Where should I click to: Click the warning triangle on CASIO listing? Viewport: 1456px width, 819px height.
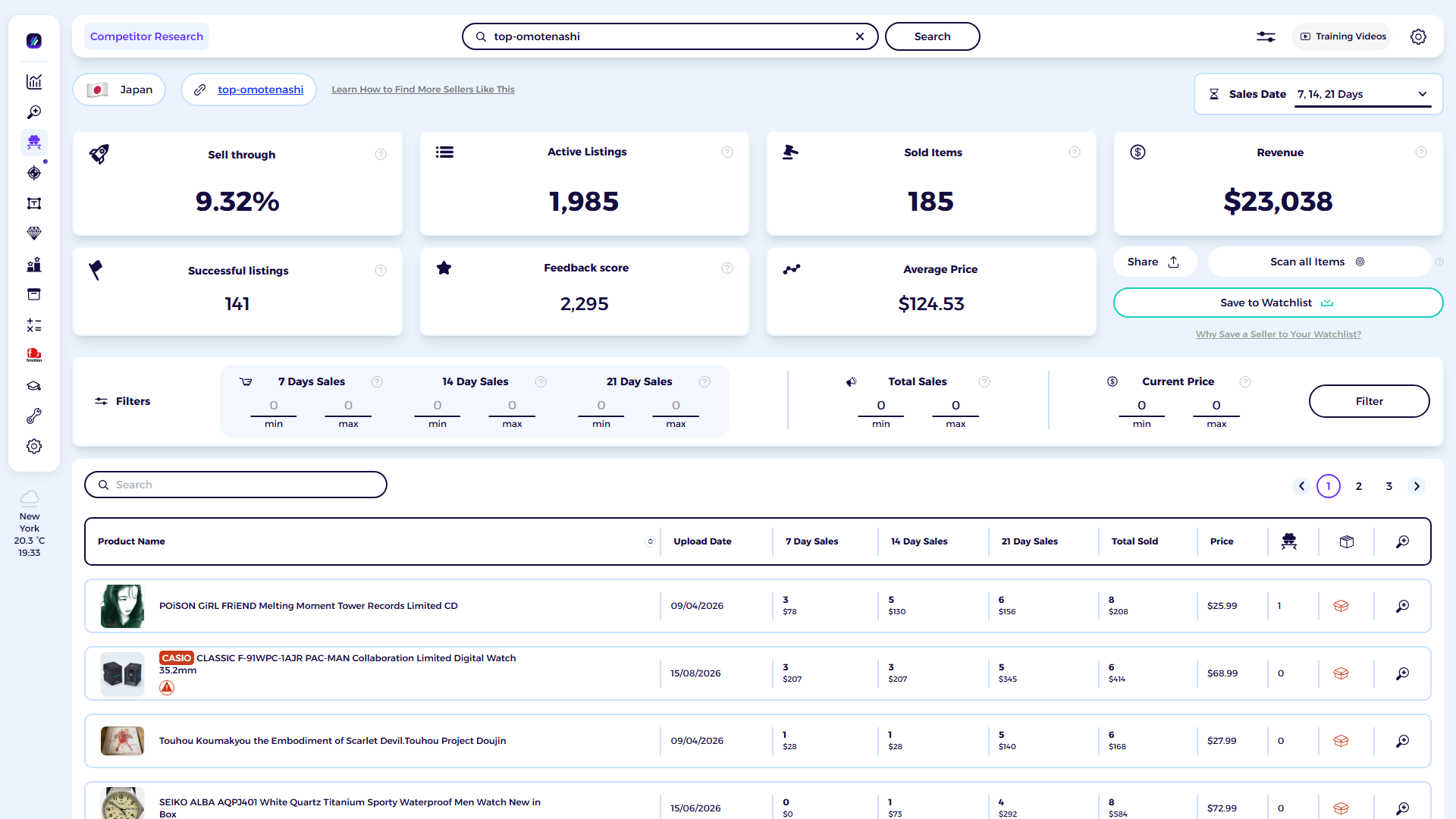(x=167, y=688)
